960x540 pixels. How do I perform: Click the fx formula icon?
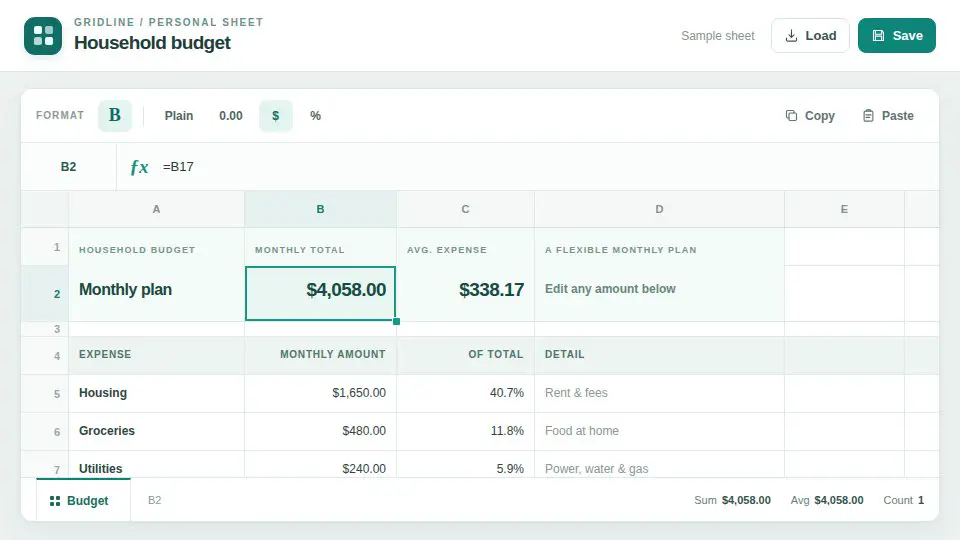pos(140,167)
